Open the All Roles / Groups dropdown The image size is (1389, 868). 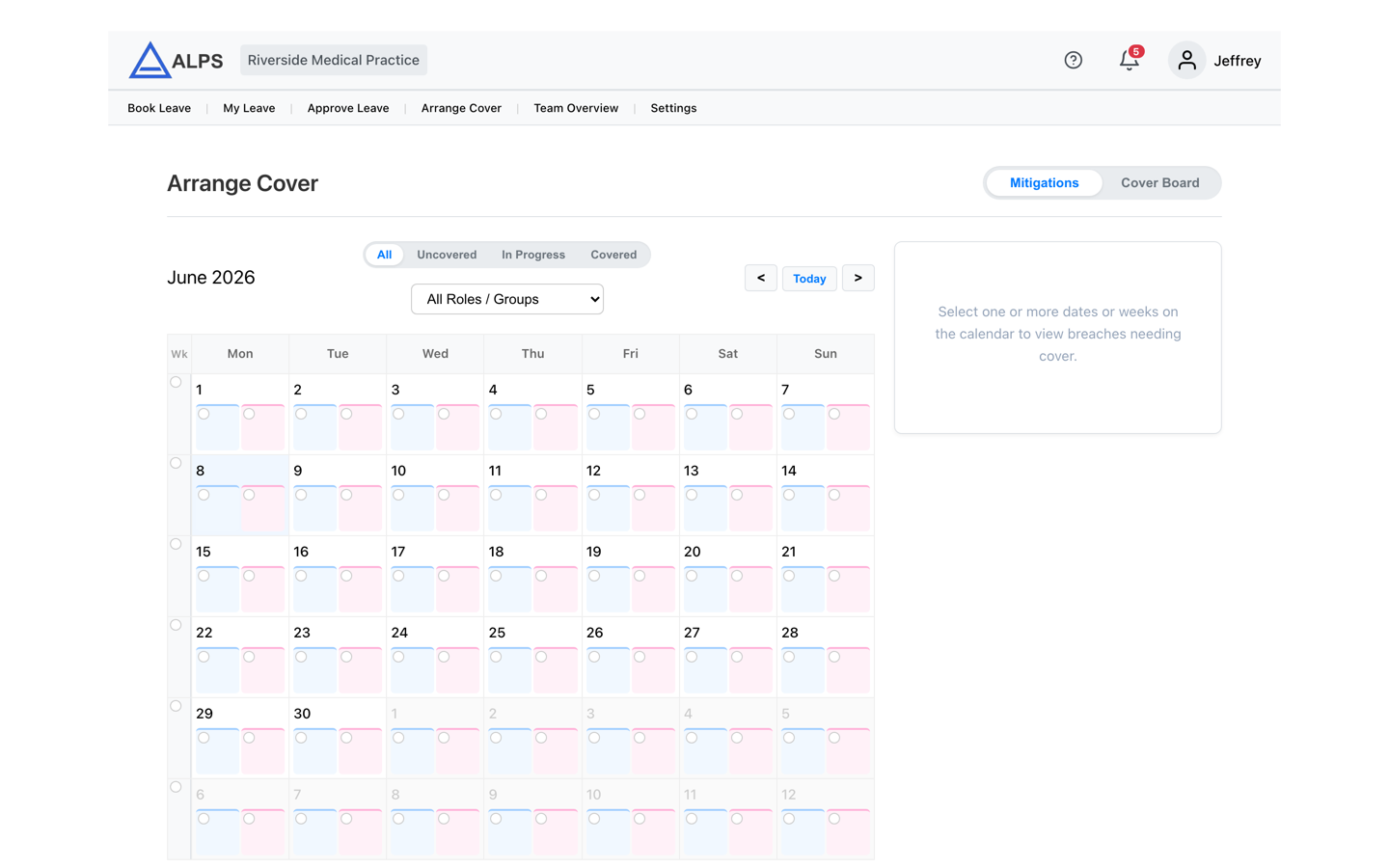point(507,299)
